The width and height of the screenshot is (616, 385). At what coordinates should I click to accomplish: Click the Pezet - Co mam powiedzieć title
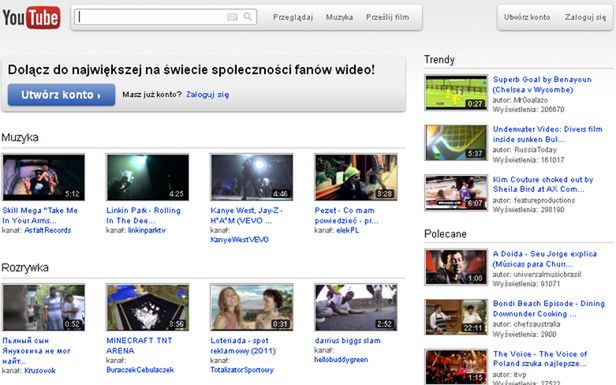346,215
